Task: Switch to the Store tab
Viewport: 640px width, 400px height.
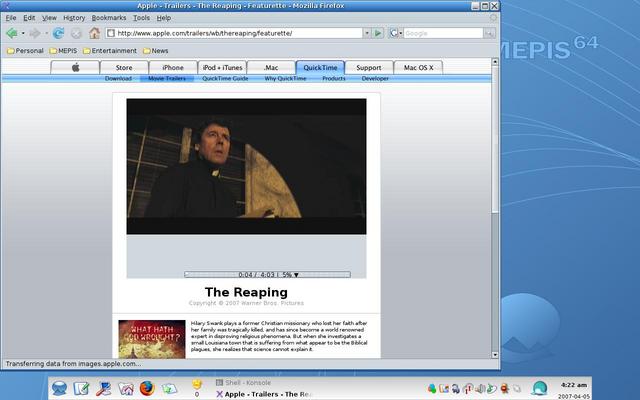Action: click(124, 67)
